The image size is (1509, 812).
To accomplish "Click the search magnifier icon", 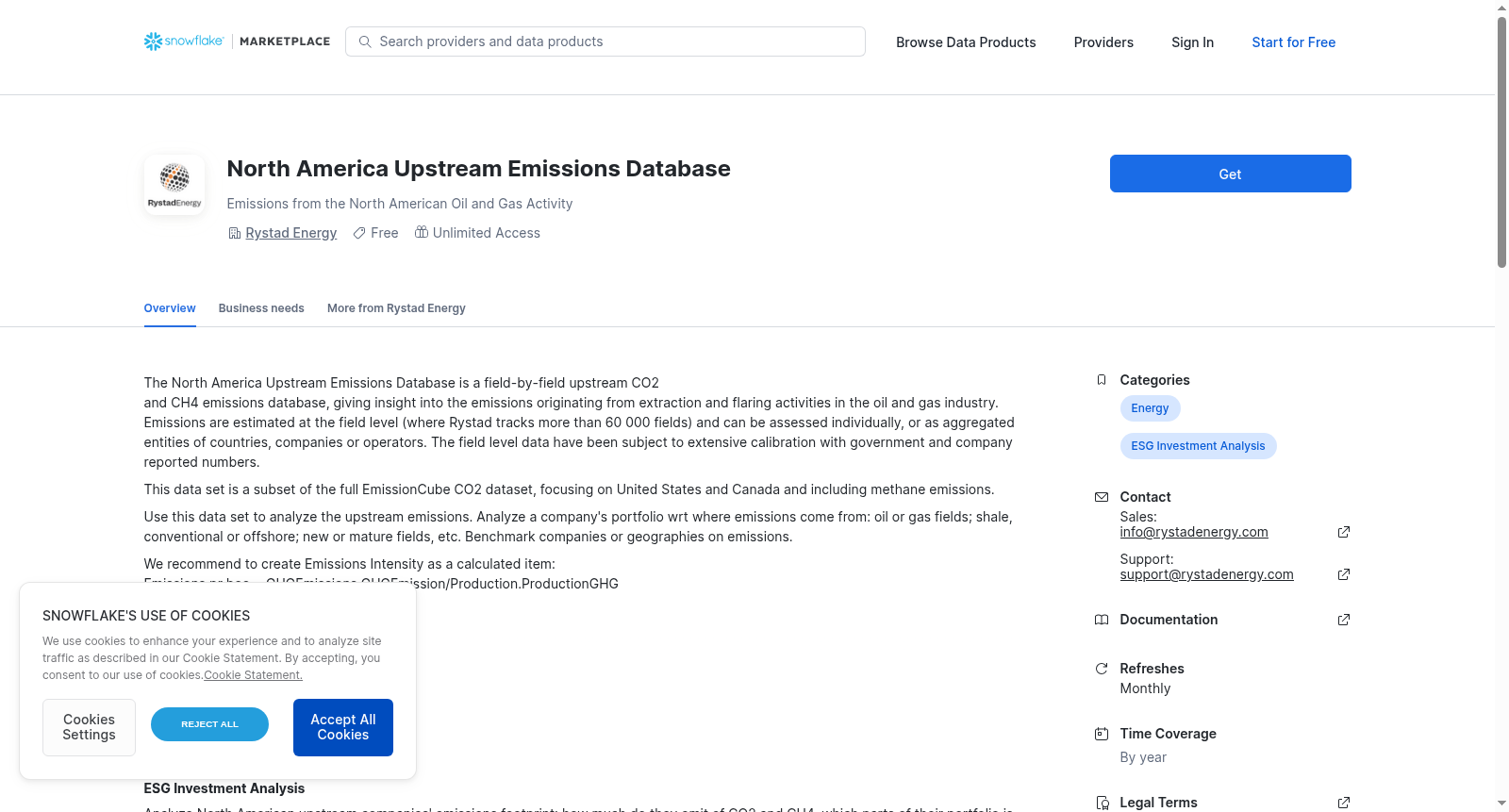I will click(x=365, y=41).
